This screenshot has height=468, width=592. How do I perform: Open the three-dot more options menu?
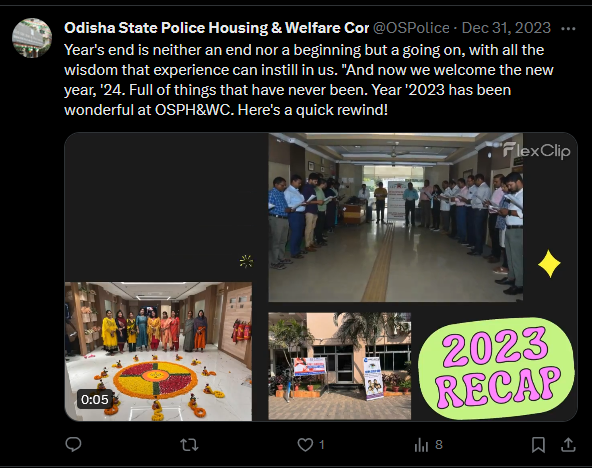(568, 28)
